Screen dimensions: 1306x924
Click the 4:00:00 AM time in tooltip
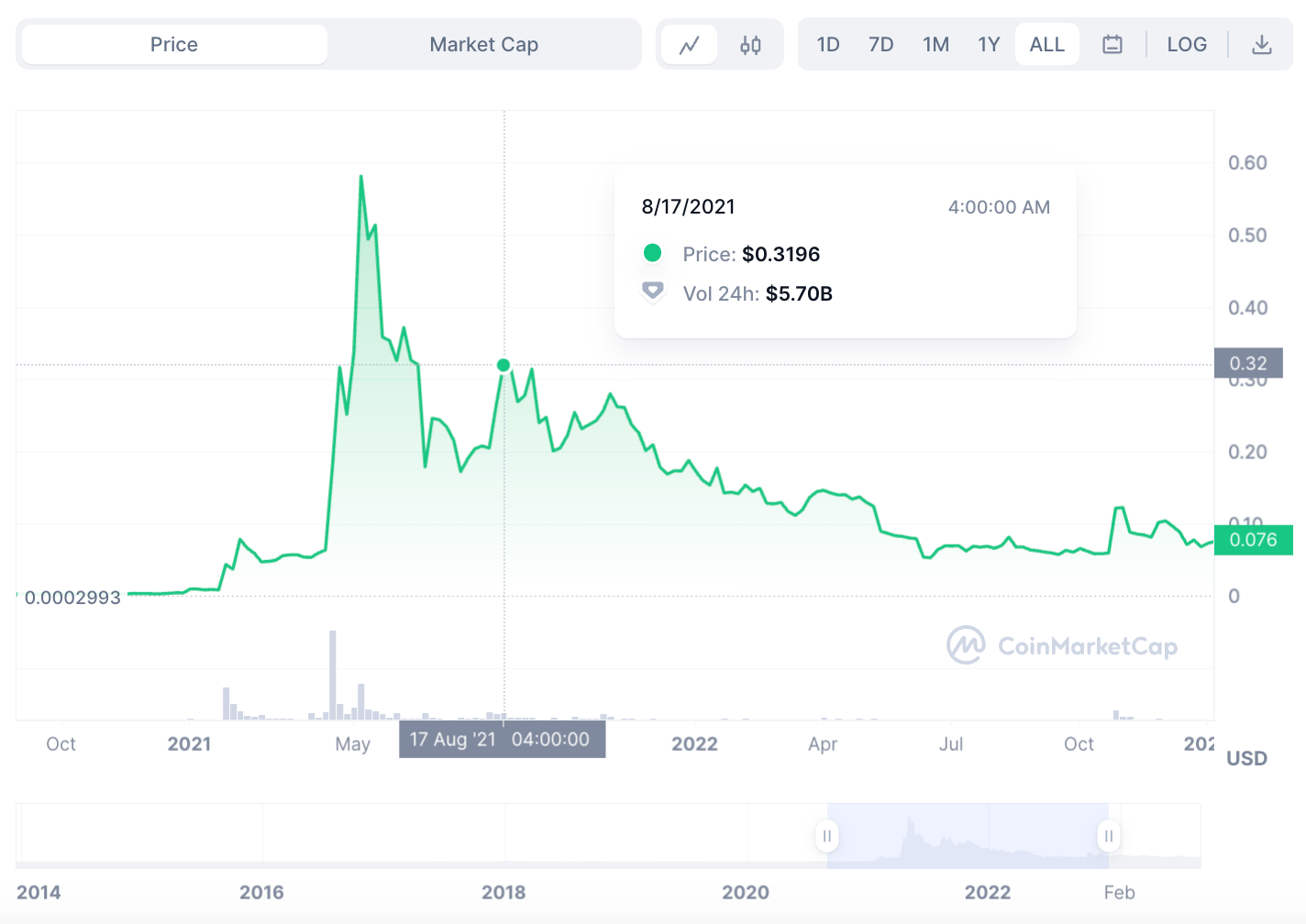[999, 207]
